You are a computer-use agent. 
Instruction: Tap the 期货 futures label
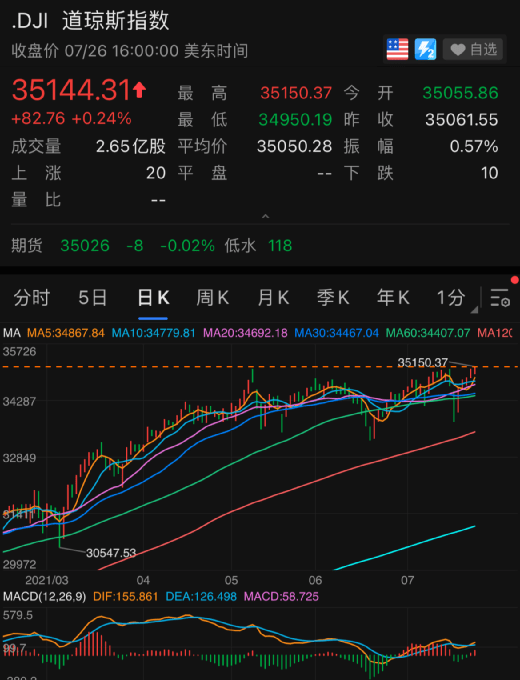tap(27, 246)
